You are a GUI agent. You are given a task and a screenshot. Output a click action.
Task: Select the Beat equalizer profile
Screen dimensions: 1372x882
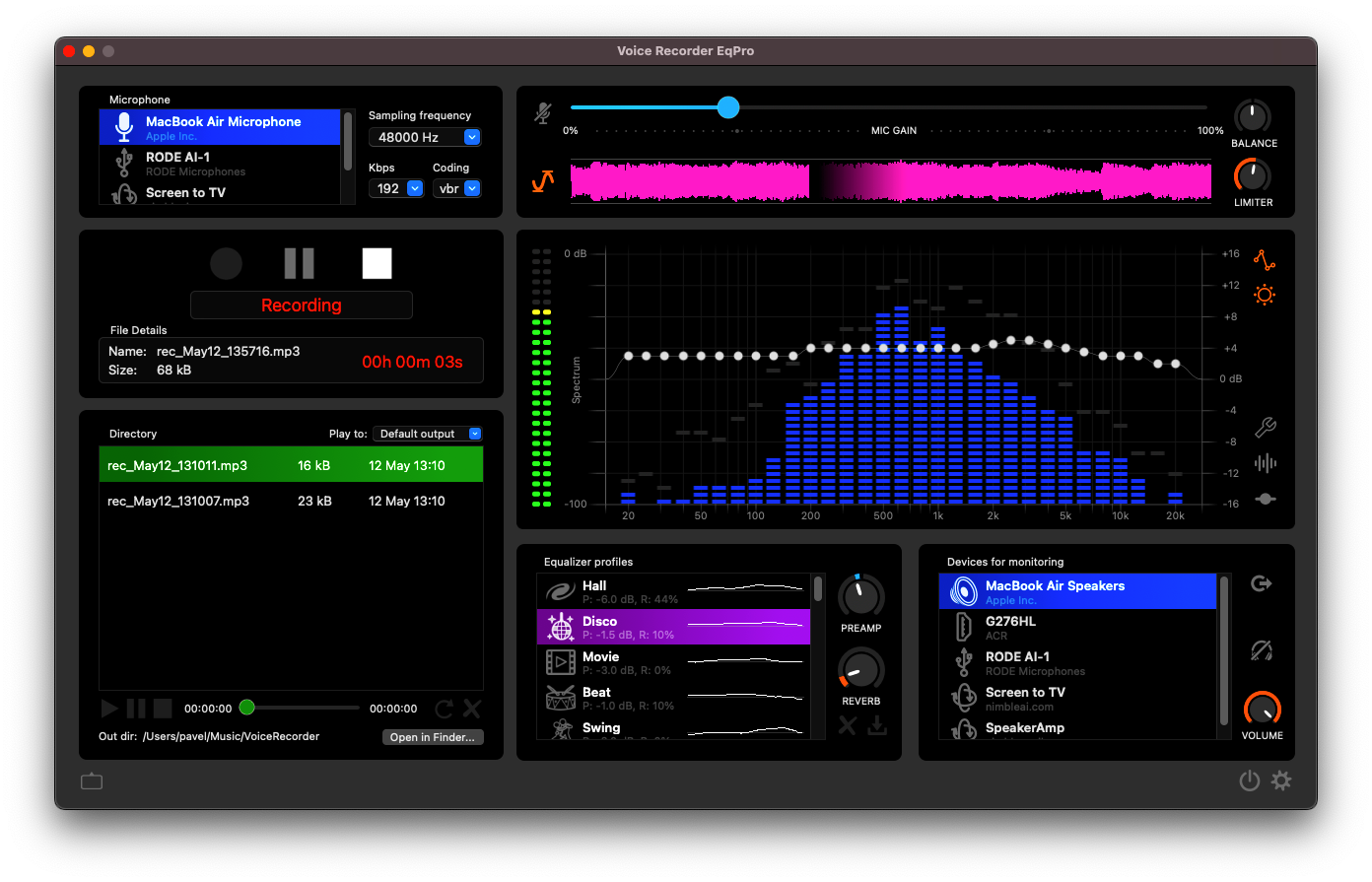(x=673, y=698)
